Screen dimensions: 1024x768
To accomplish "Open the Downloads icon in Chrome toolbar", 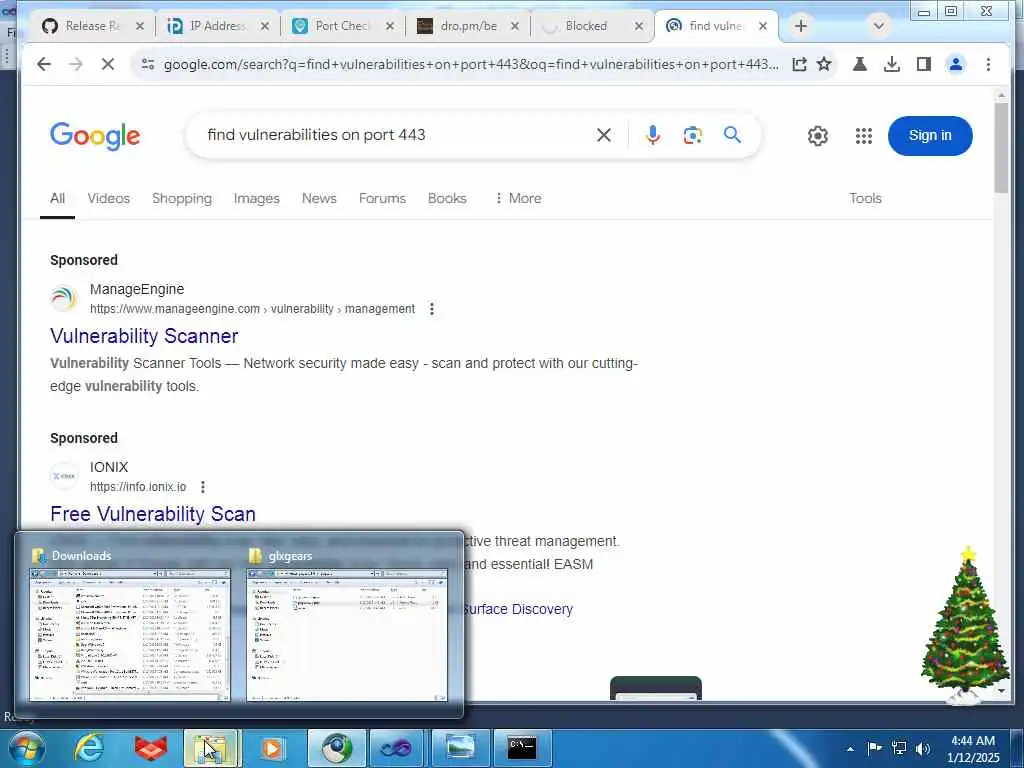I will (x=892, y=64).
